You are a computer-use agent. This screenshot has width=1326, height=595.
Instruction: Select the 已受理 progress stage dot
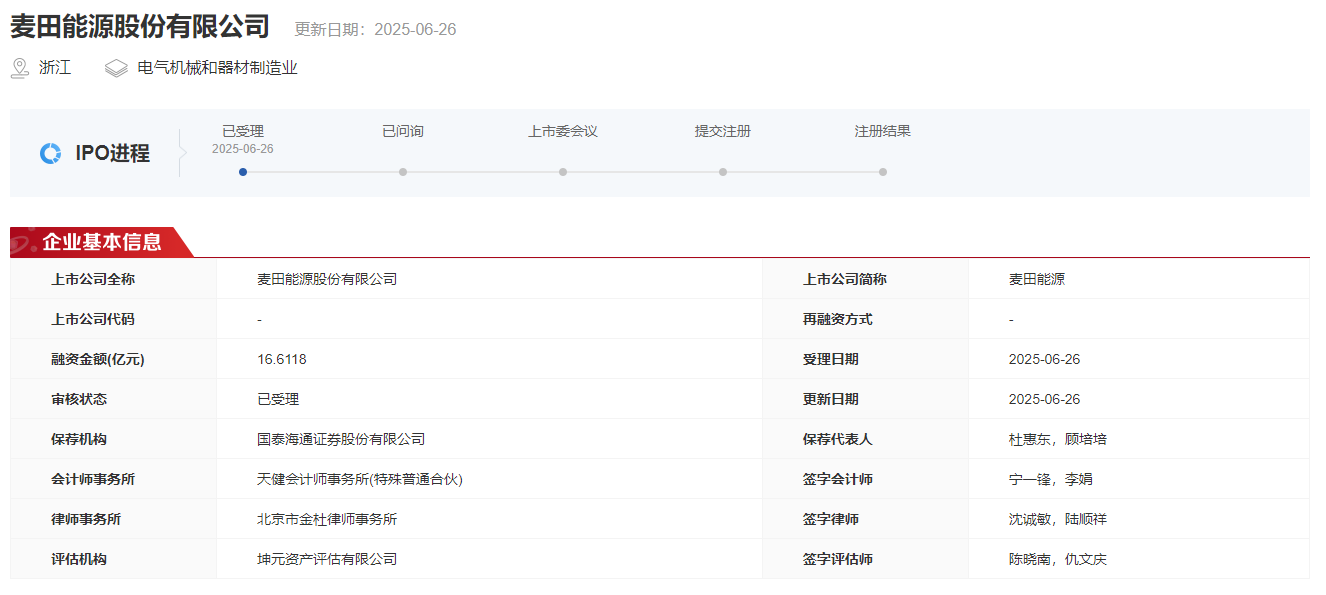pyautogui.click(x=243, y=172)
